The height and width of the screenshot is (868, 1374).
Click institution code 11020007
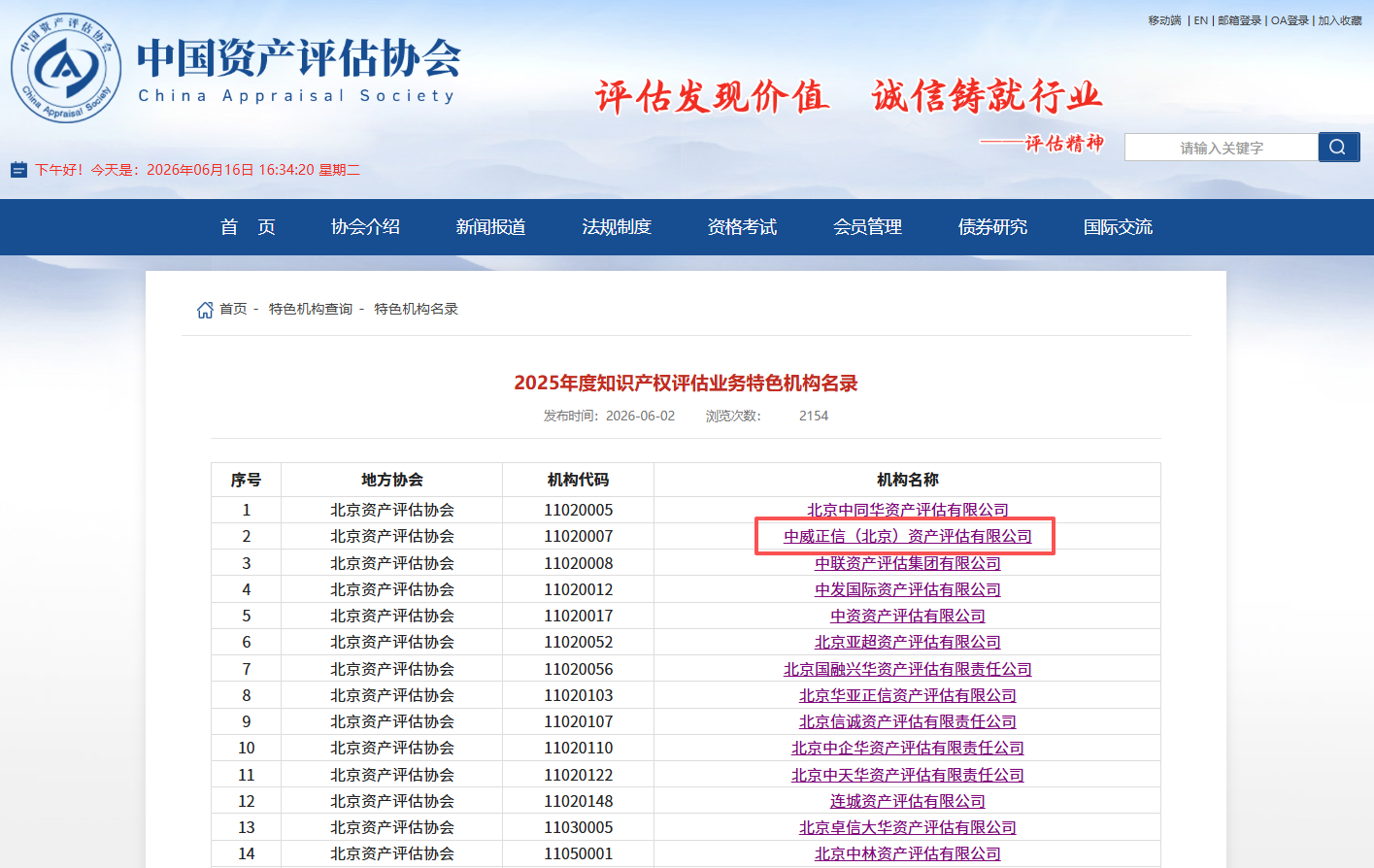point(579,536)
